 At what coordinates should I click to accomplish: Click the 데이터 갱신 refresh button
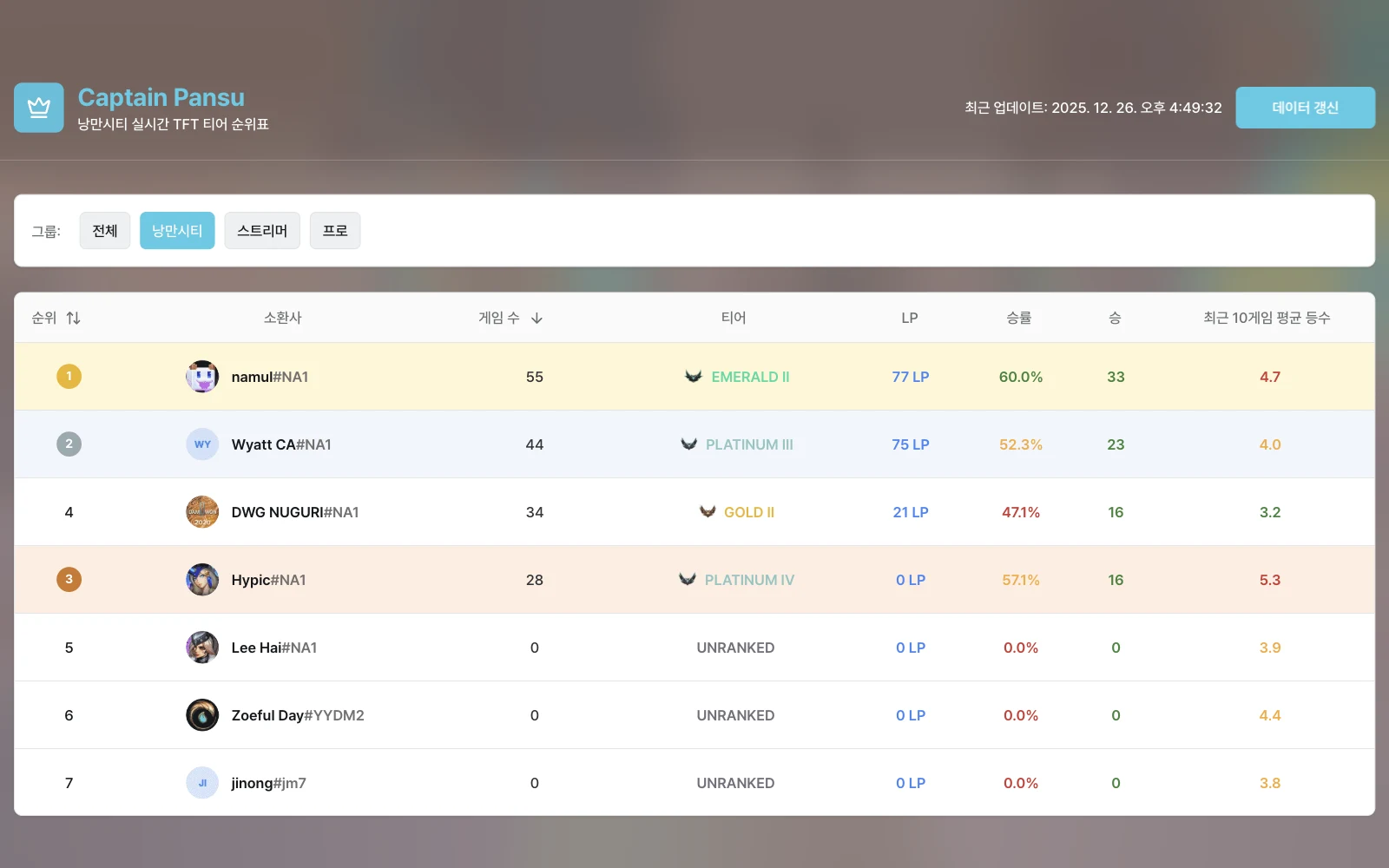pyautogui.click(x=1305, y=108)
